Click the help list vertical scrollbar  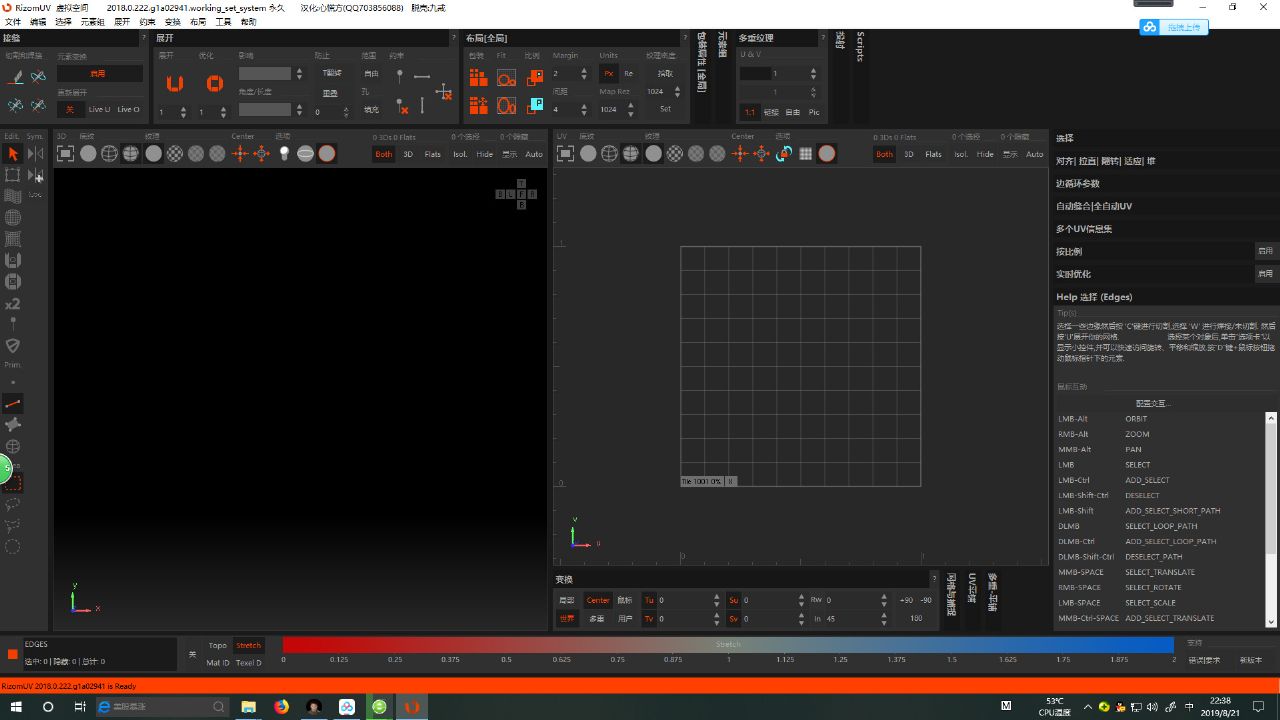click(1272, 519)
